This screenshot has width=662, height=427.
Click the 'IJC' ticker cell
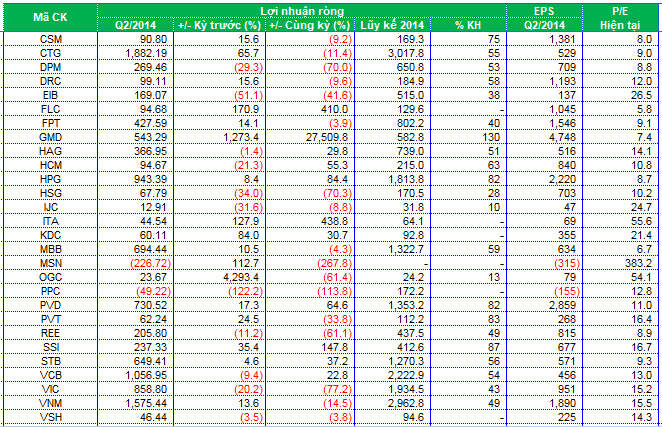coord(50,207)
